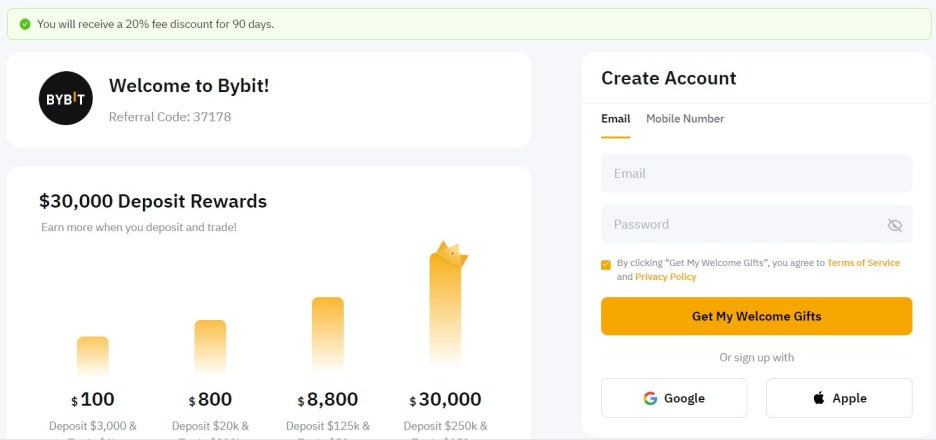Viewport: 936px width, 440px height.
Task: Click 'Deposit $20k &' text
Action: (x=210, y=426)
